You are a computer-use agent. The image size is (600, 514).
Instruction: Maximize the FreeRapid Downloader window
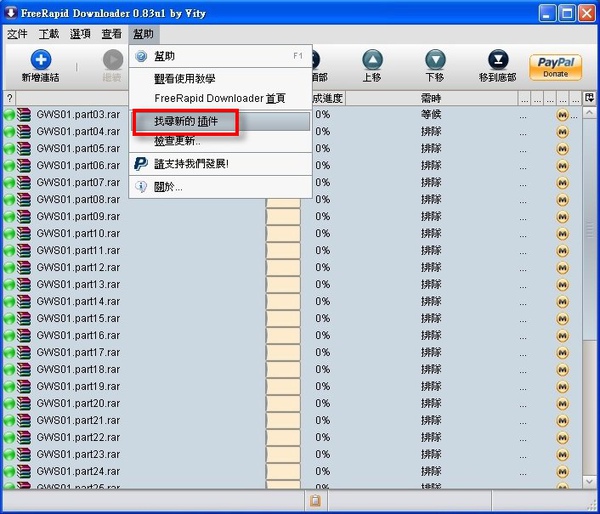point(567,13)
